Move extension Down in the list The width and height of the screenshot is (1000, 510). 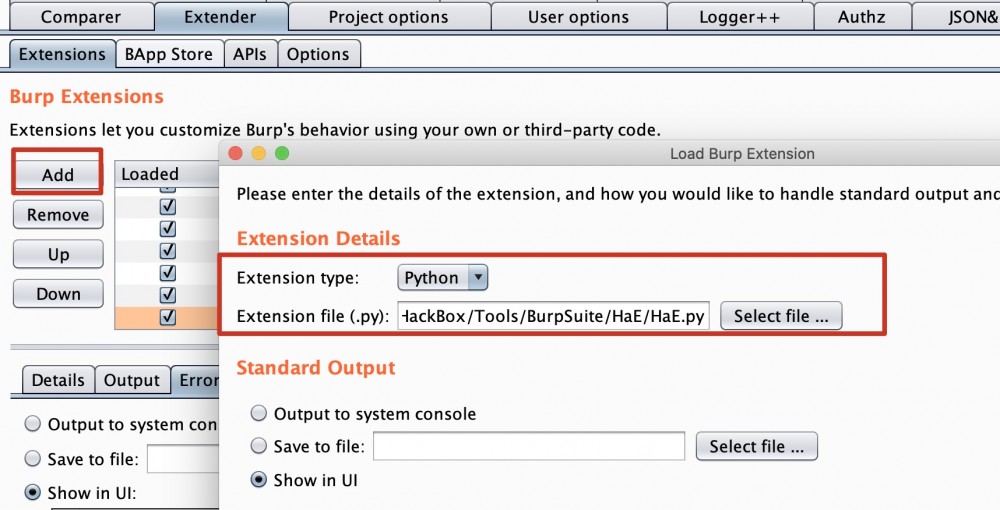(x=58, y=294)
